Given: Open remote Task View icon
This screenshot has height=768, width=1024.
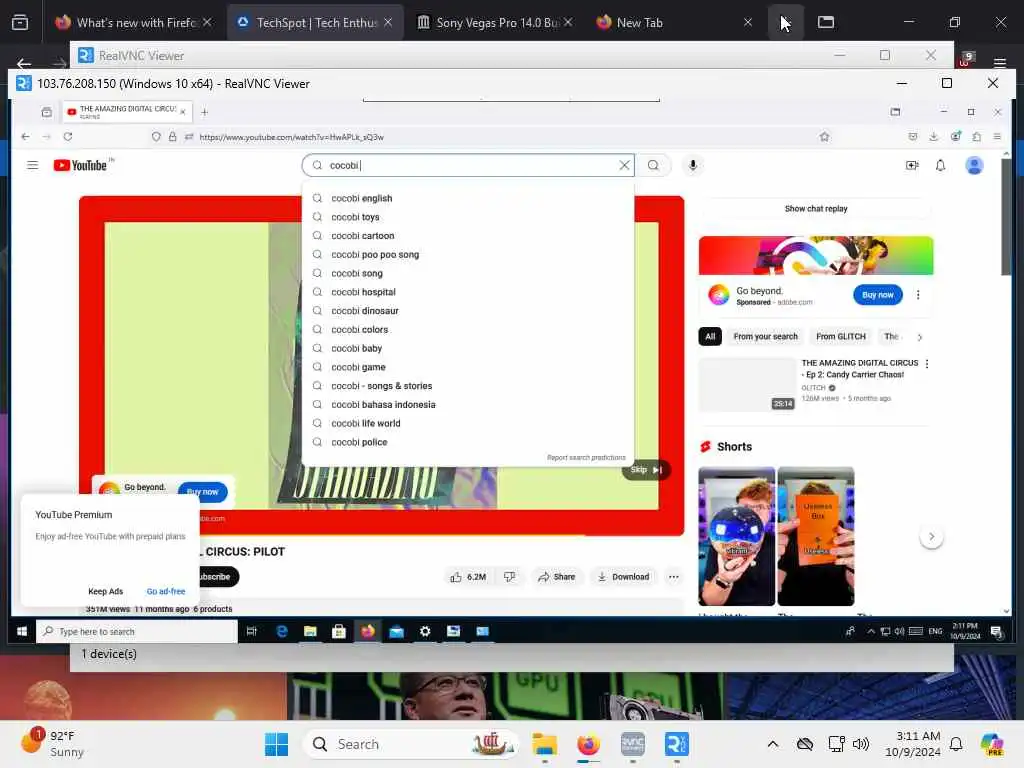Looking at the screenshot, I should (x=251, y=632).
